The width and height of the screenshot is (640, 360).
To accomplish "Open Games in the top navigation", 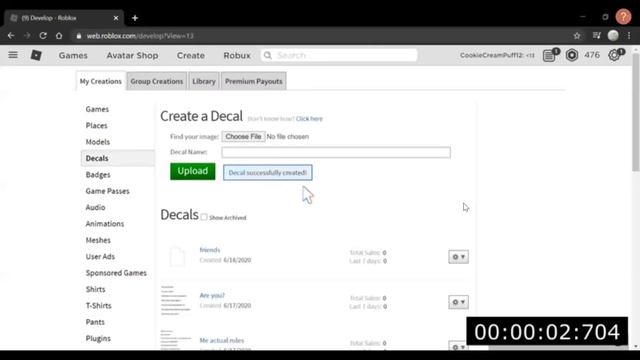I will (73, 55).
